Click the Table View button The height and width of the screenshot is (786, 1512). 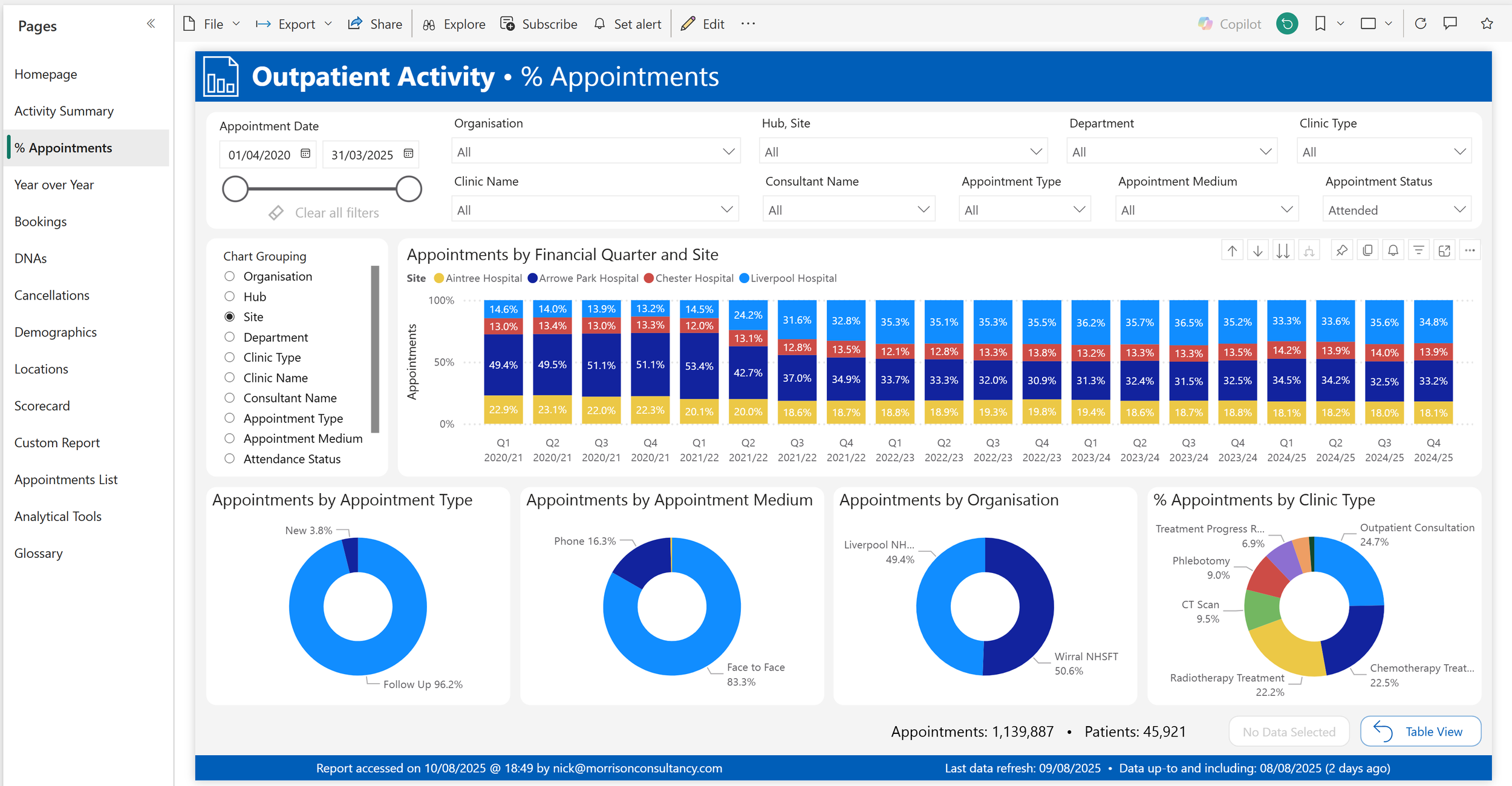(1420, 732)
